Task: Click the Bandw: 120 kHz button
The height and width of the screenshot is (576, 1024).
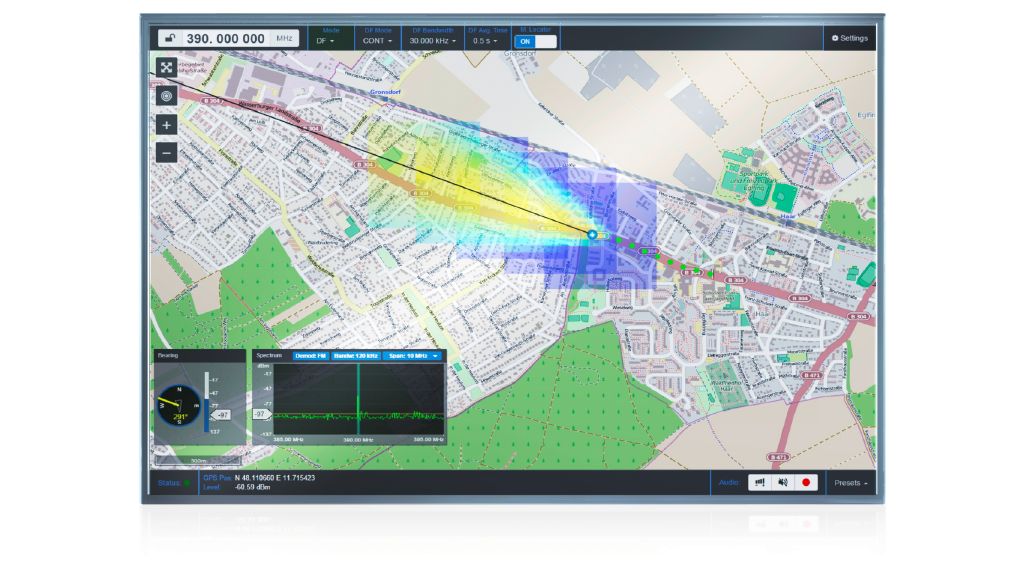Action: pos(355,355)
